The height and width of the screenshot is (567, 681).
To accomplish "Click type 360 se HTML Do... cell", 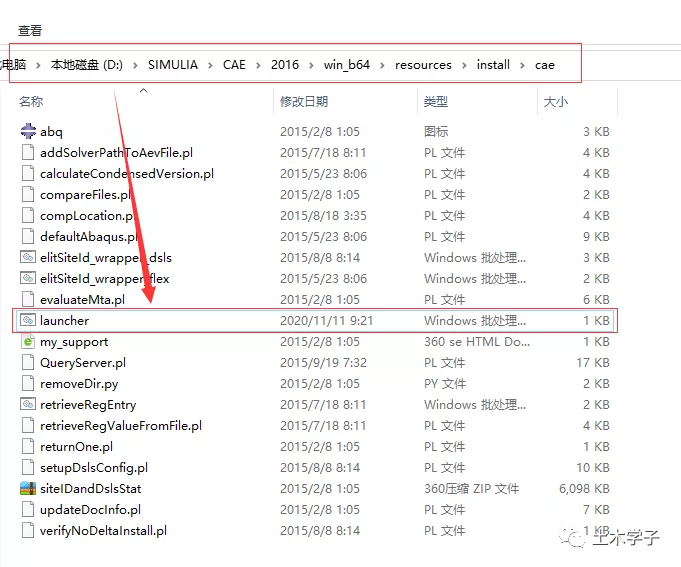I will [476, 342].
